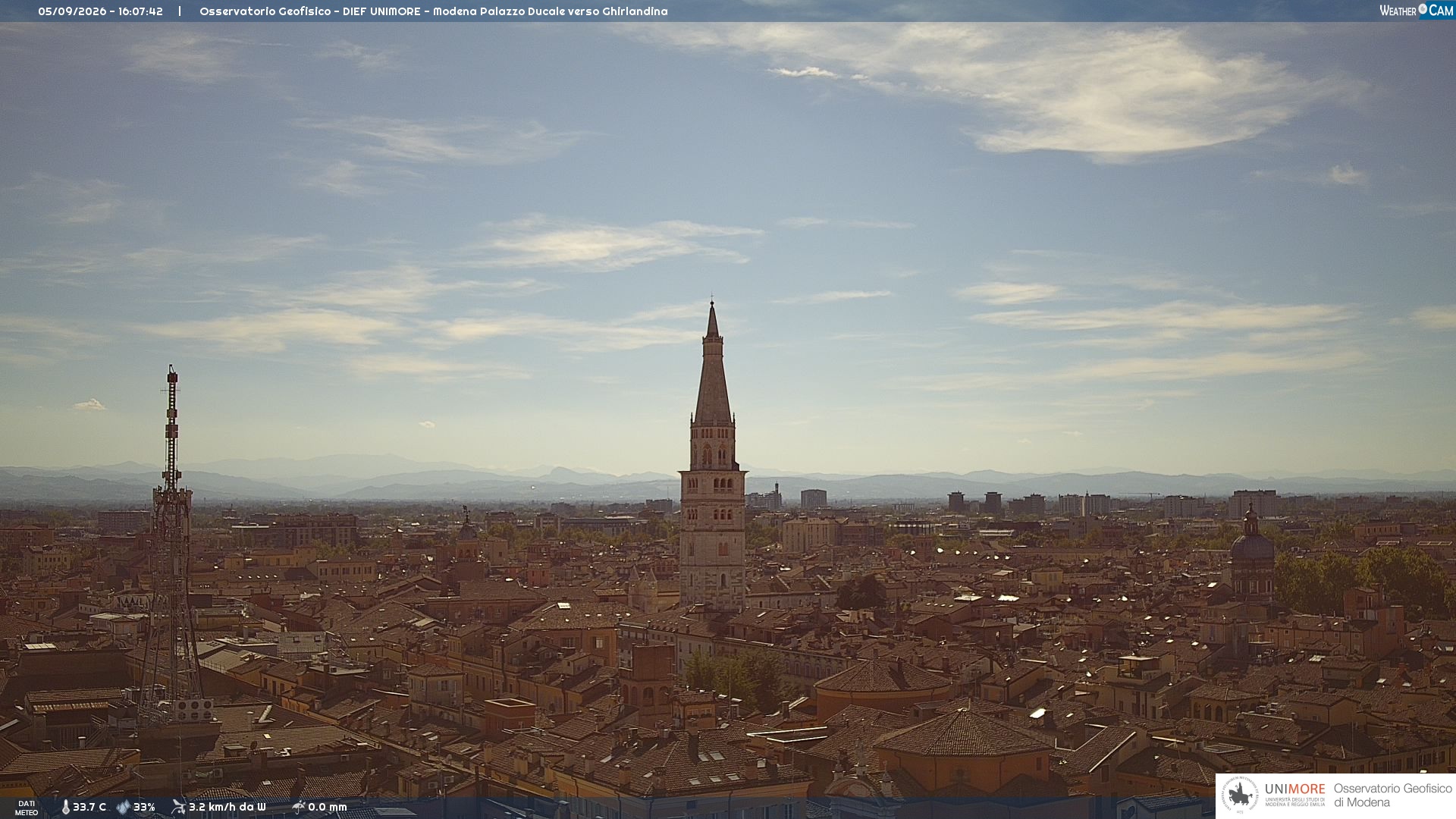
Task: Click the Ghirlandina tower spire
Action: (712, 364)
